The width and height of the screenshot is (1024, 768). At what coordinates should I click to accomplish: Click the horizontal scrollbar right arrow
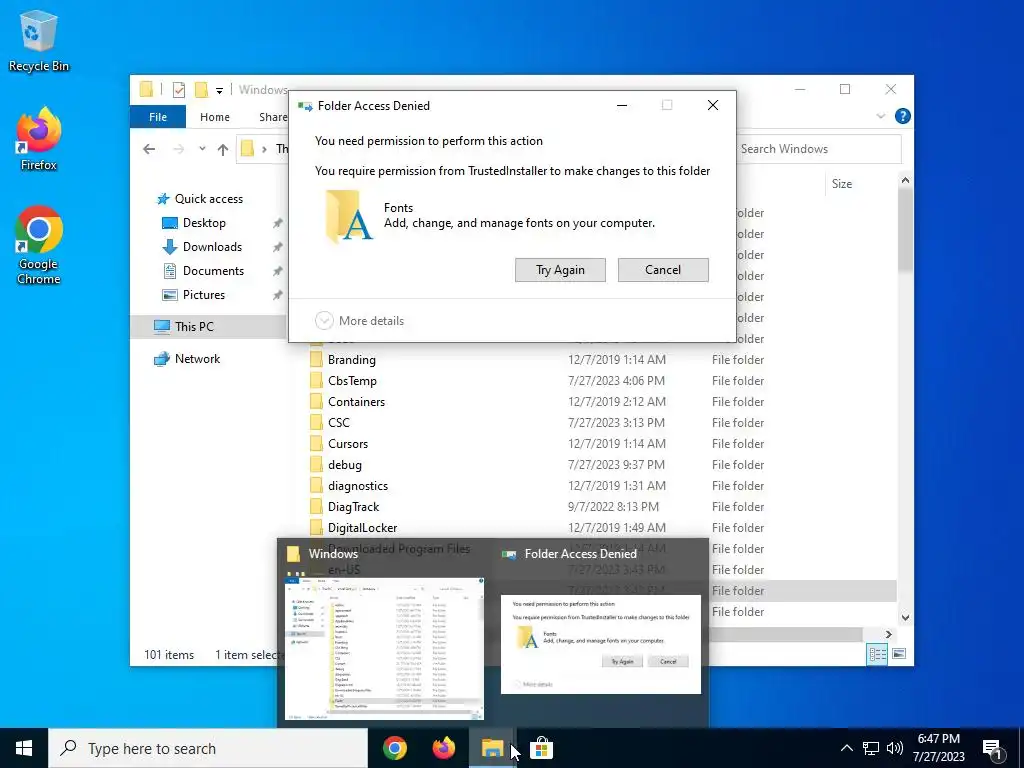pyautogui.click(x=888, y=634)
